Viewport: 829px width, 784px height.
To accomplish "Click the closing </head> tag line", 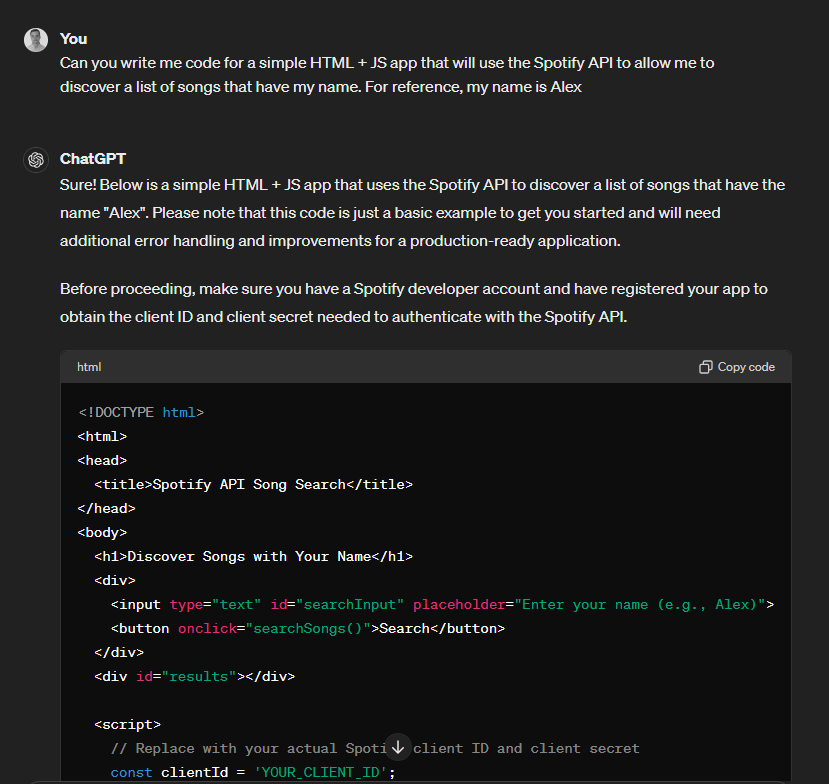I will [x=106, y=509].
